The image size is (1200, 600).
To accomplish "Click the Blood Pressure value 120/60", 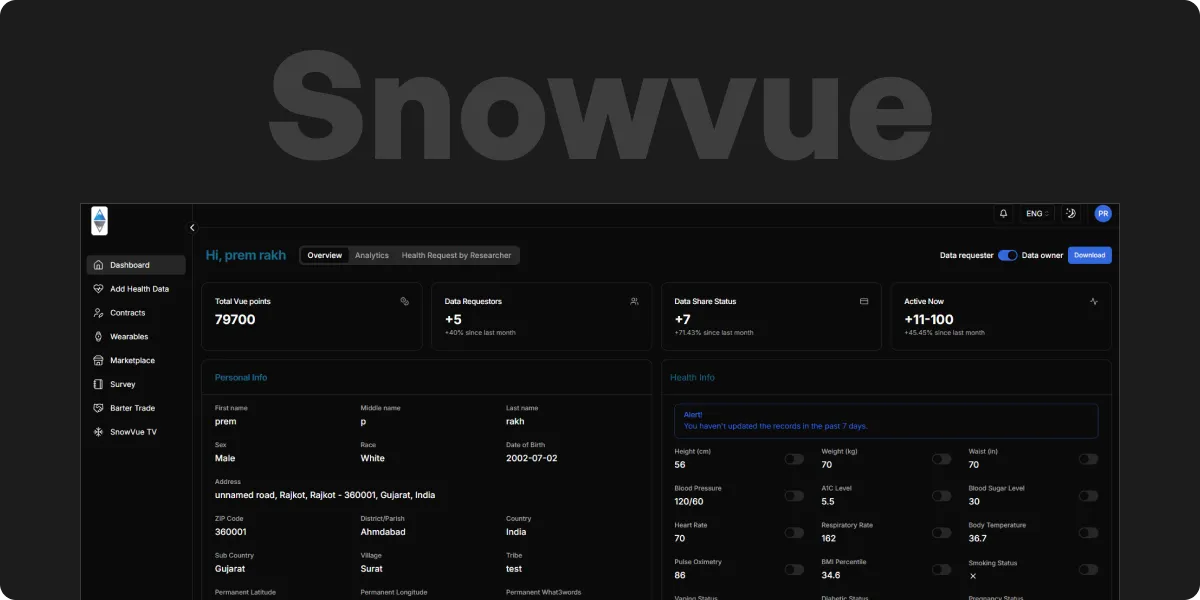I will click(x=689, y=502).
